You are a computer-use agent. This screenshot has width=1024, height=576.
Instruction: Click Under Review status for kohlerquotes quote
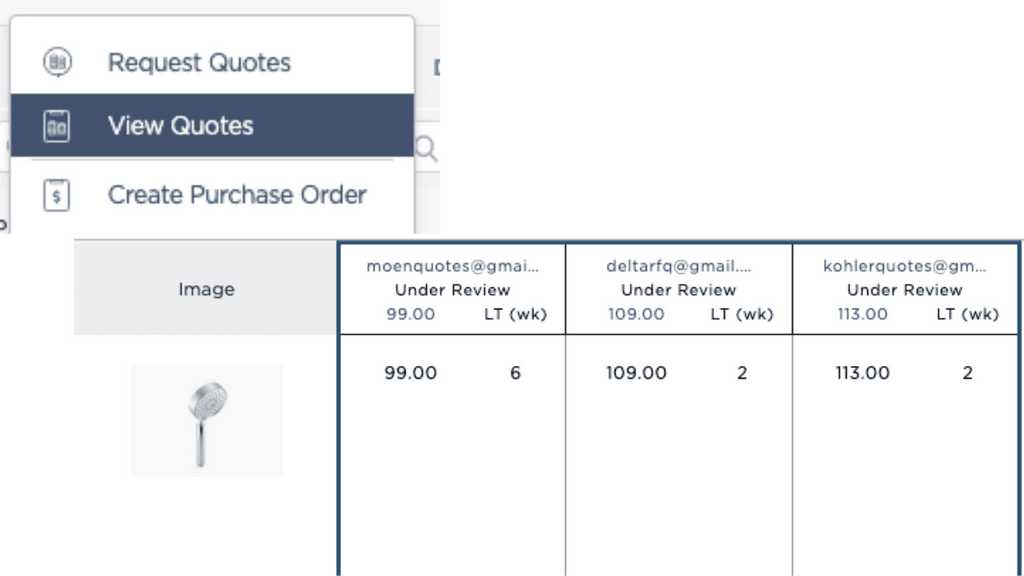(x=904, y=290)
